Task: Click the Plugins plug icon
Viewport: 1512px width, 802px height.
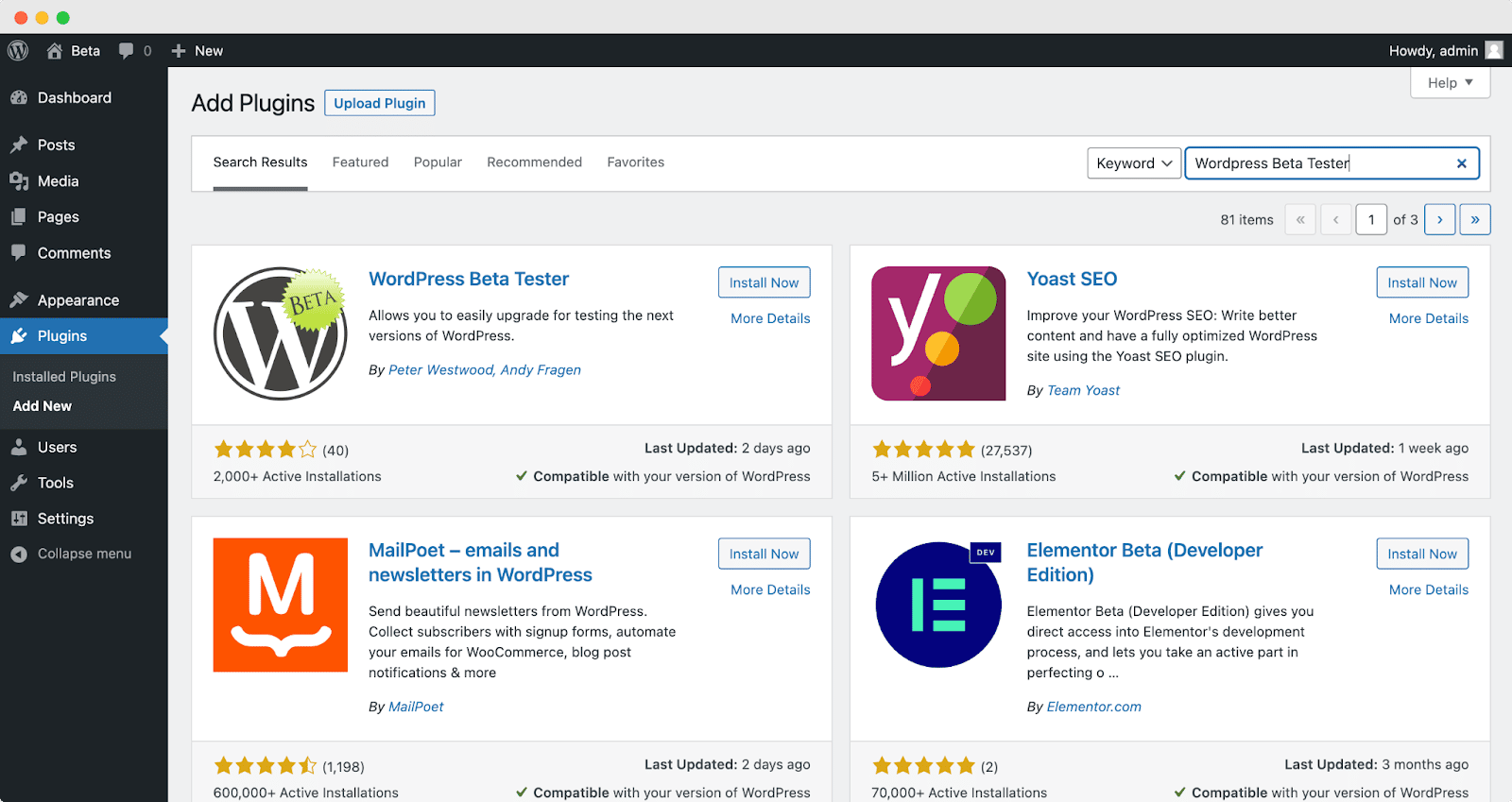Action: click(x=19, y=336)
